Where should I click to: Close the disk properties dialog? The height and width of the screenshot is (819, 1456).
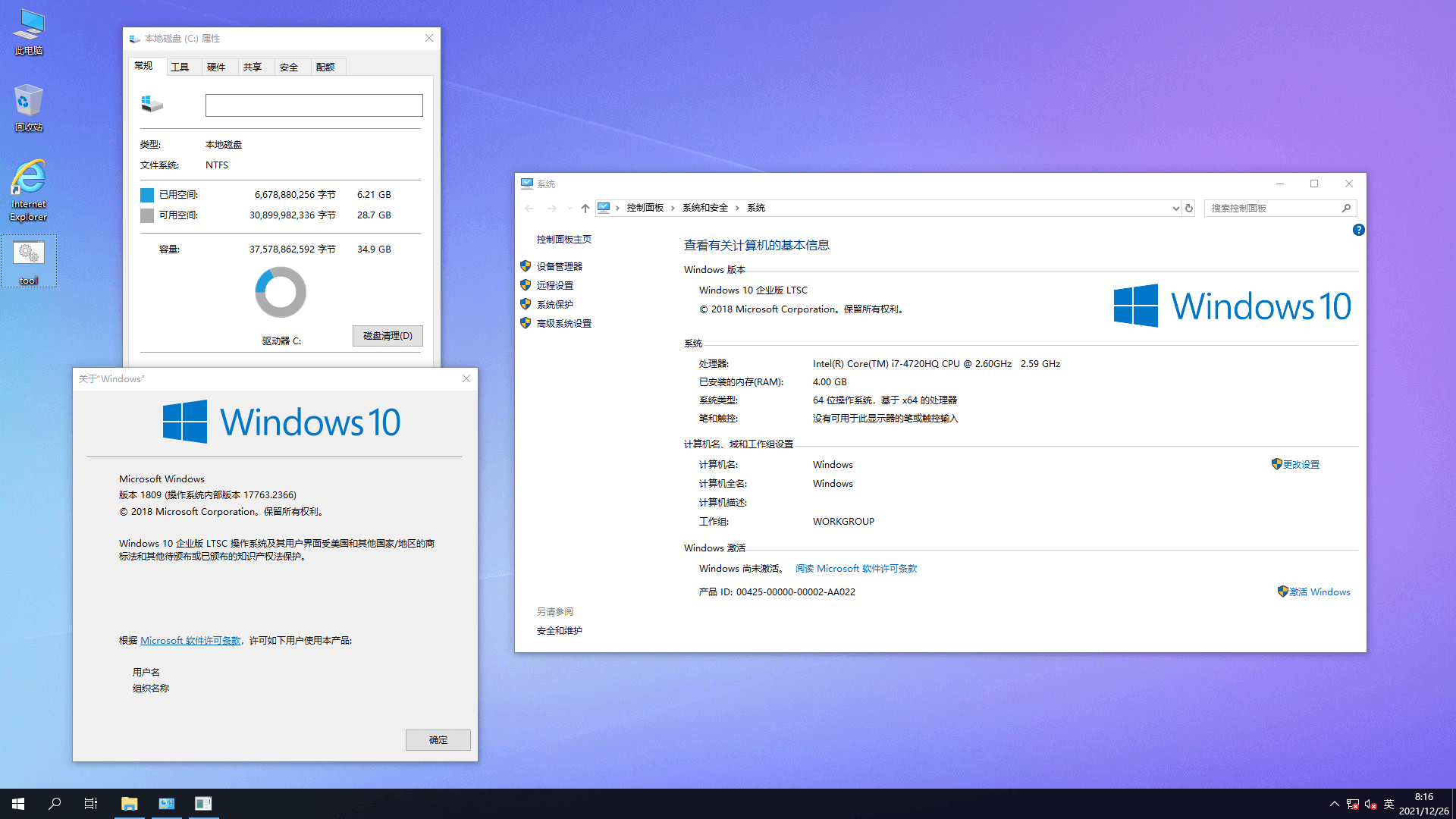pyautogui.click(x=429, y=38)
